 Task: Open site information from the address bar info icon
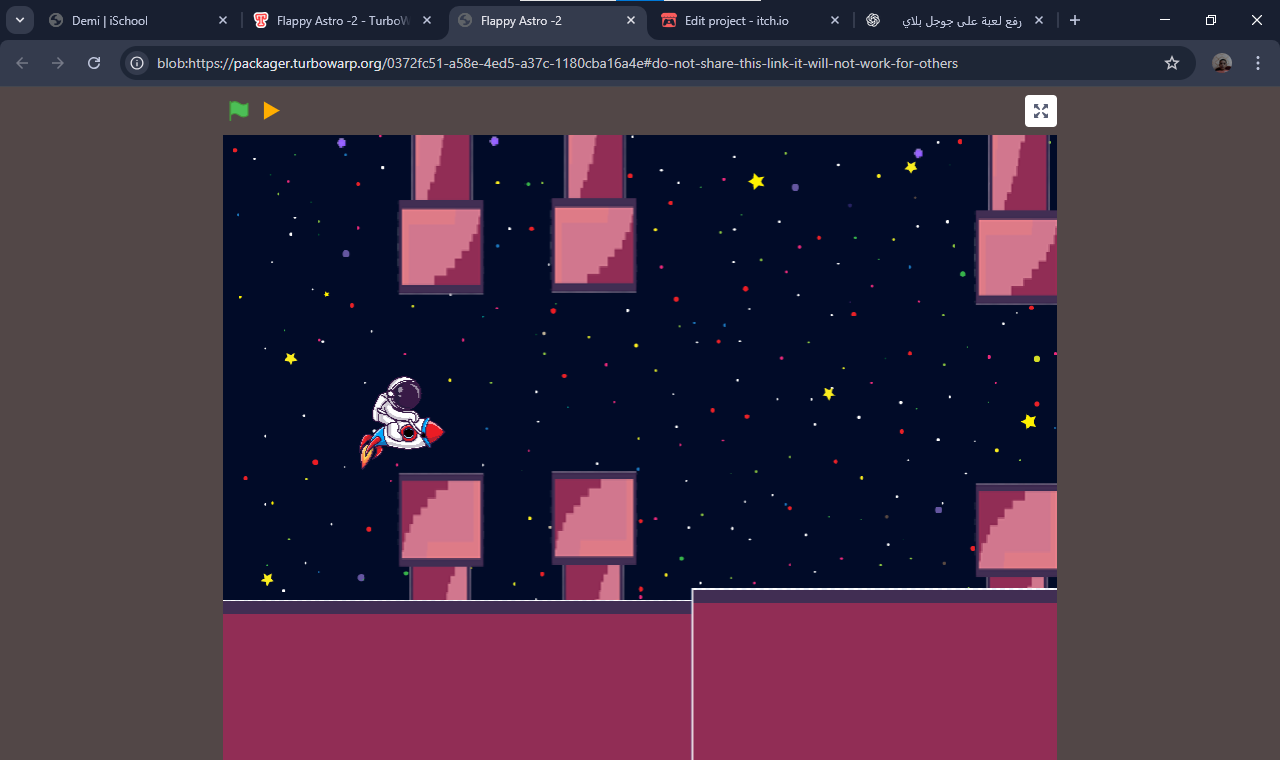pyautogui.click(x=134, y=62)
